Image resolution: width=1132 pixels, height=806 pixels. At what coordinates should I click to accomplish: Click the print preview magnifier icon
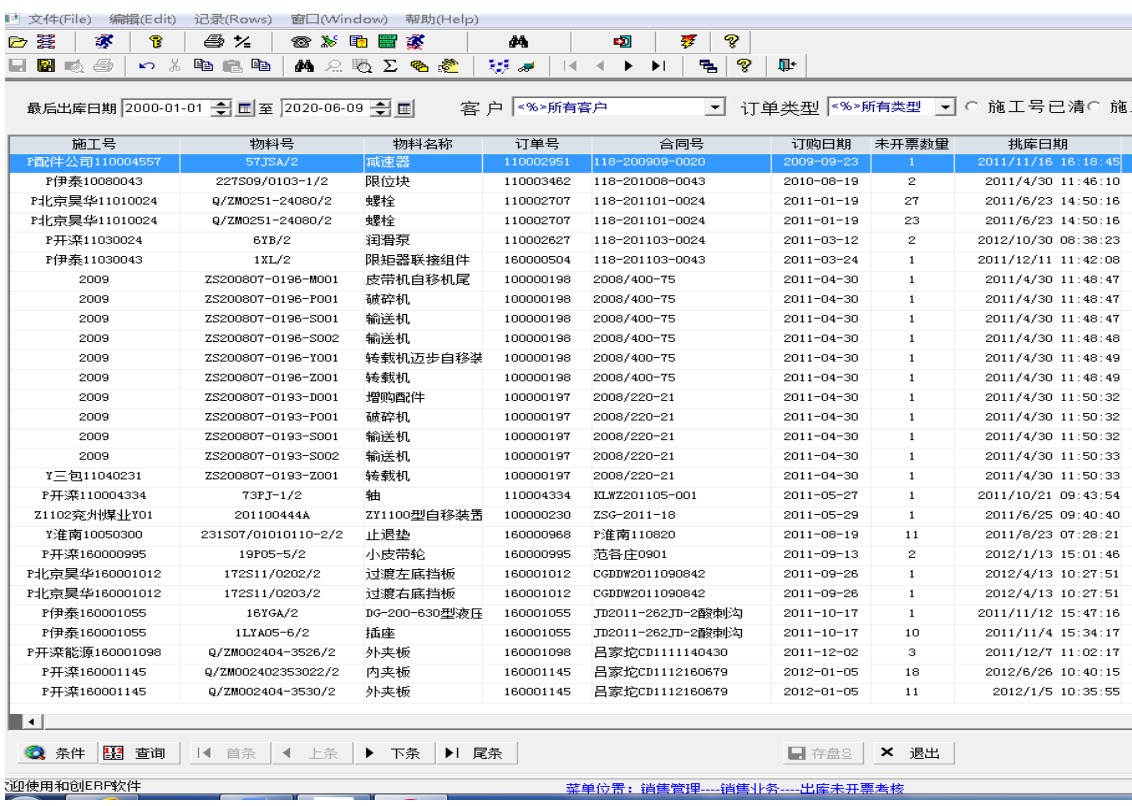coord(362,66)
